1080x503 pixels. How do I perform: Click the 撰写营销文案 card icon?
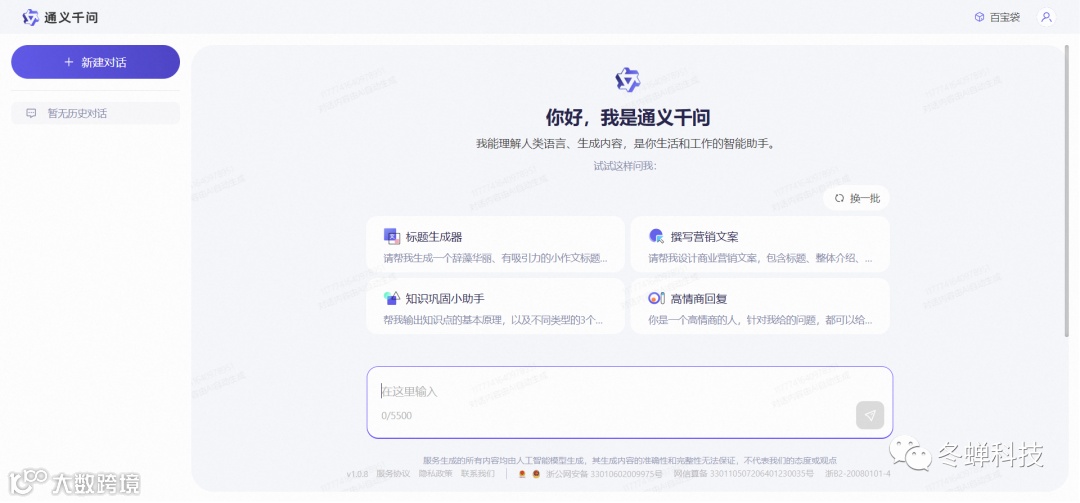656,236
